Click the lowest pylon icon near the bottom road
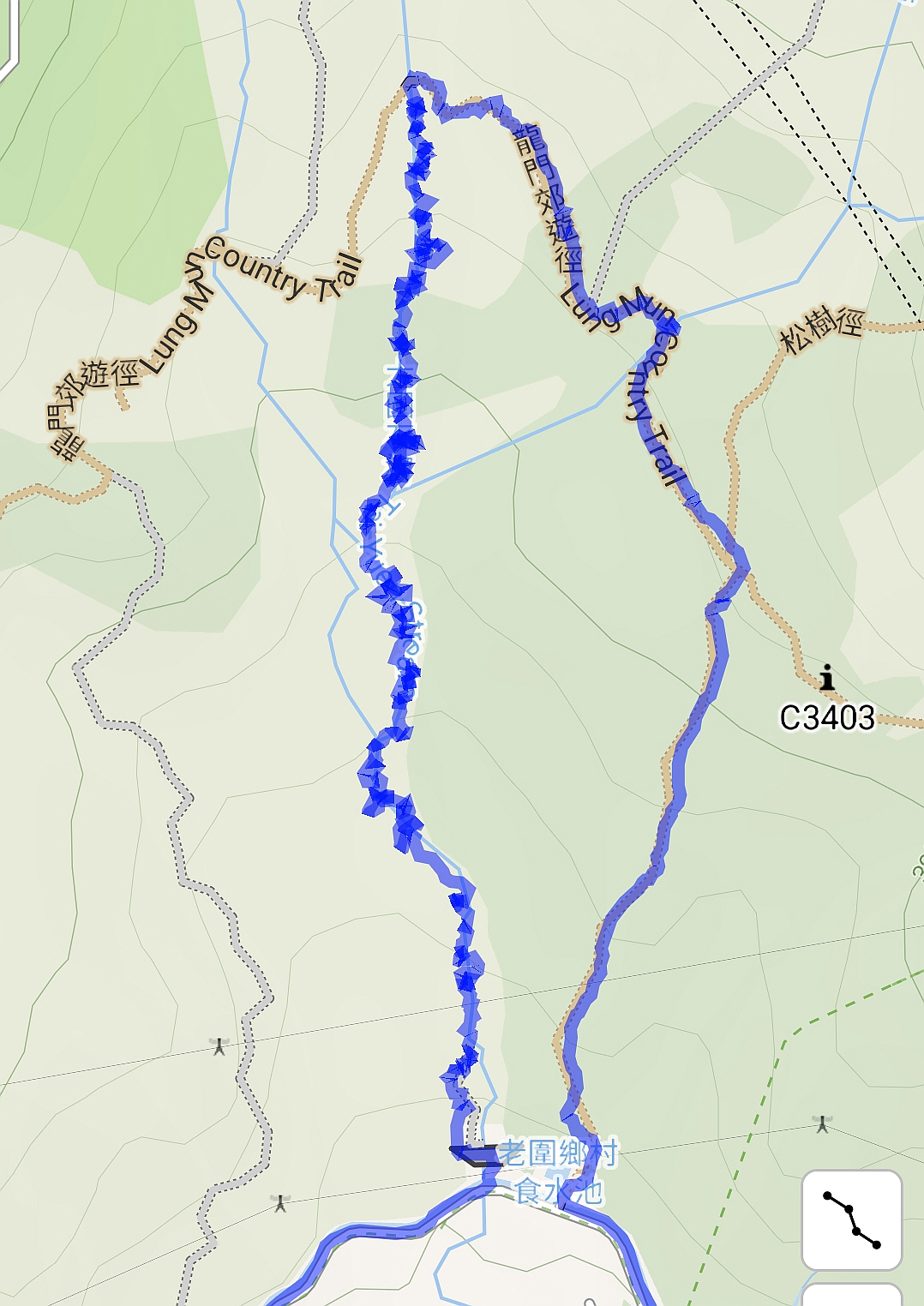 pos(280,1202)
